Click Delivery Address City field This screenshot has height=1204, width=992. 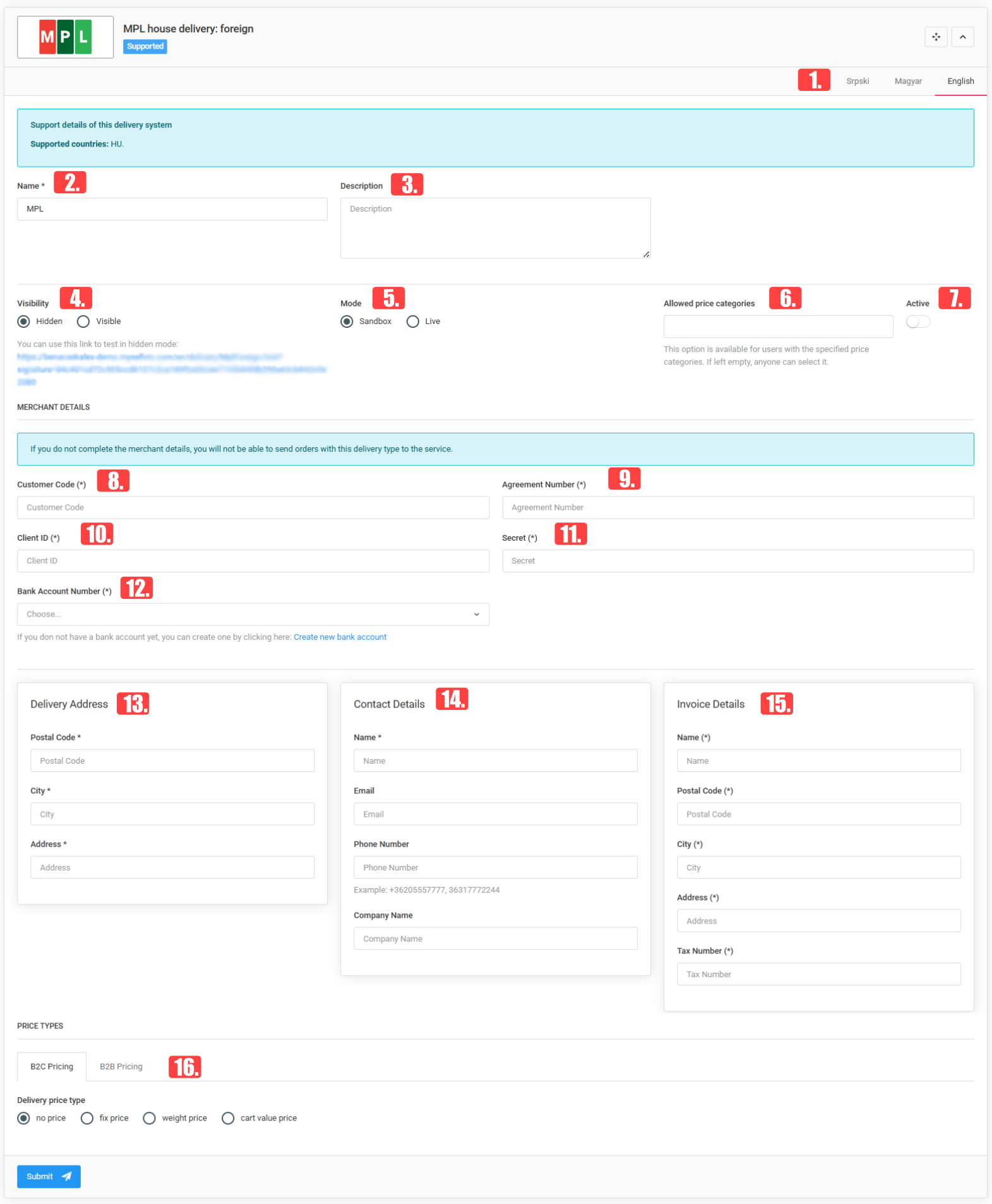tap(172, 814)
